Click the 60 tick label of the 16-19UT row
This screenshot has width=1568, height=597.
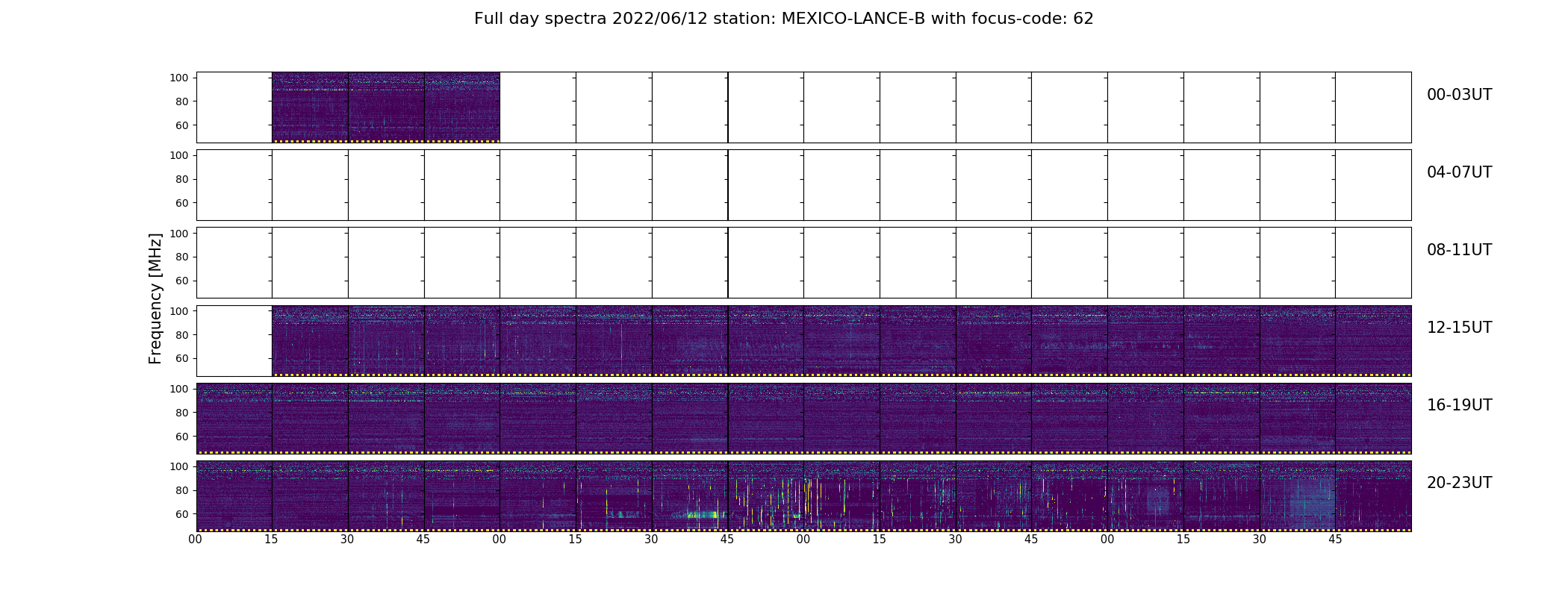pos(182,437)
